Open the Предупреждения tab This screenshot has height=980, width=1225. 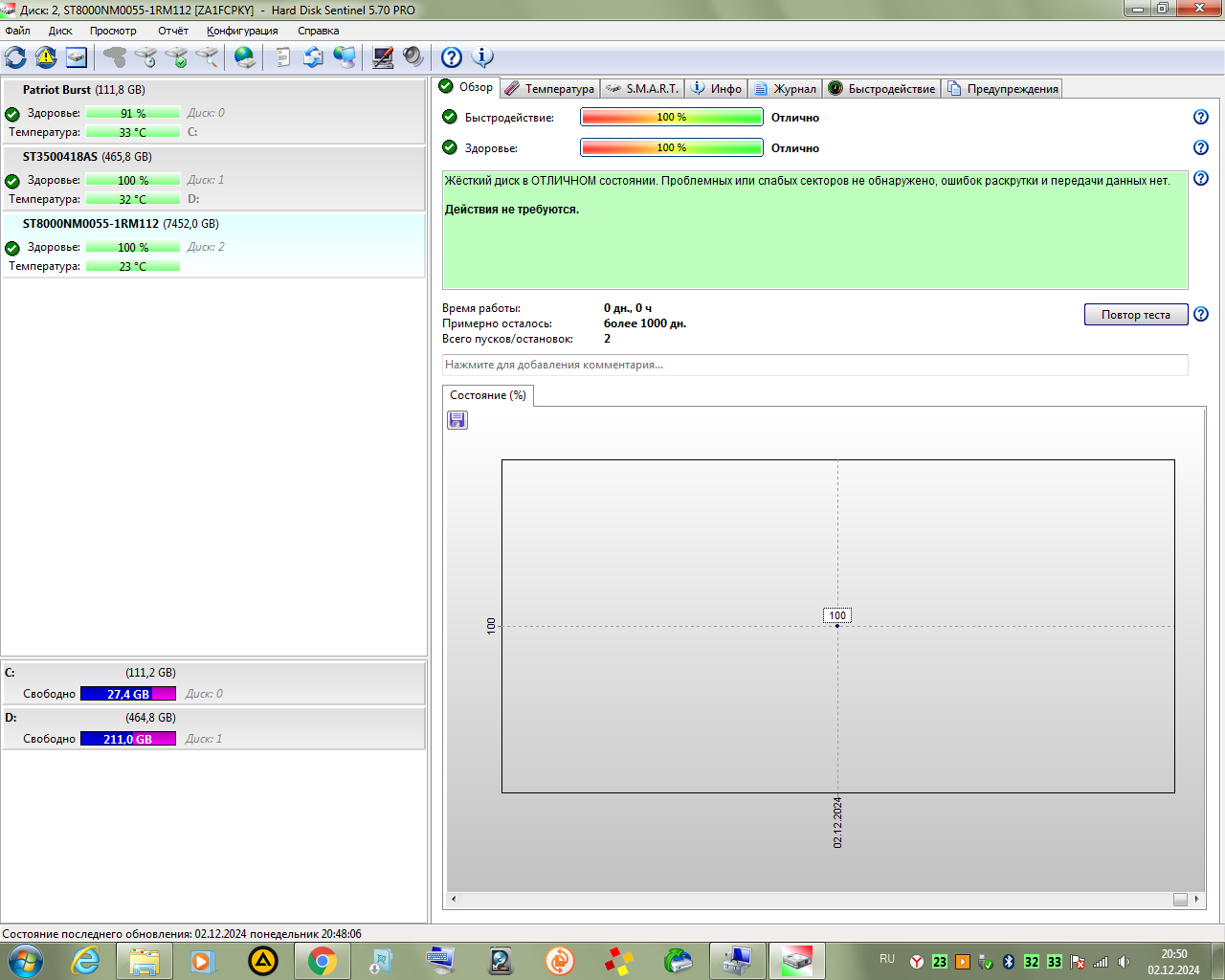[1002, 88]
